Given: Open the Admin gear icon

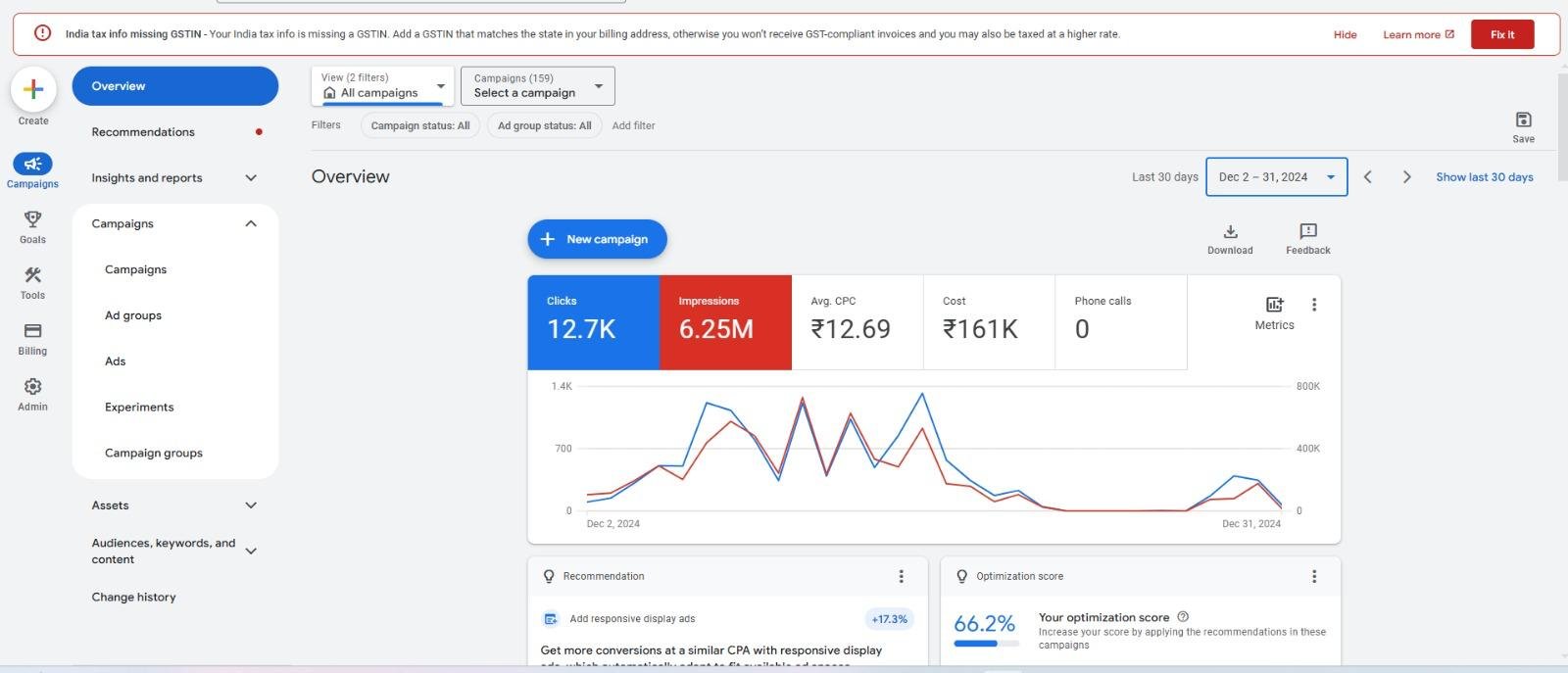Looking at the screenshot, I should pyautogui.click(x=32, y=387).
